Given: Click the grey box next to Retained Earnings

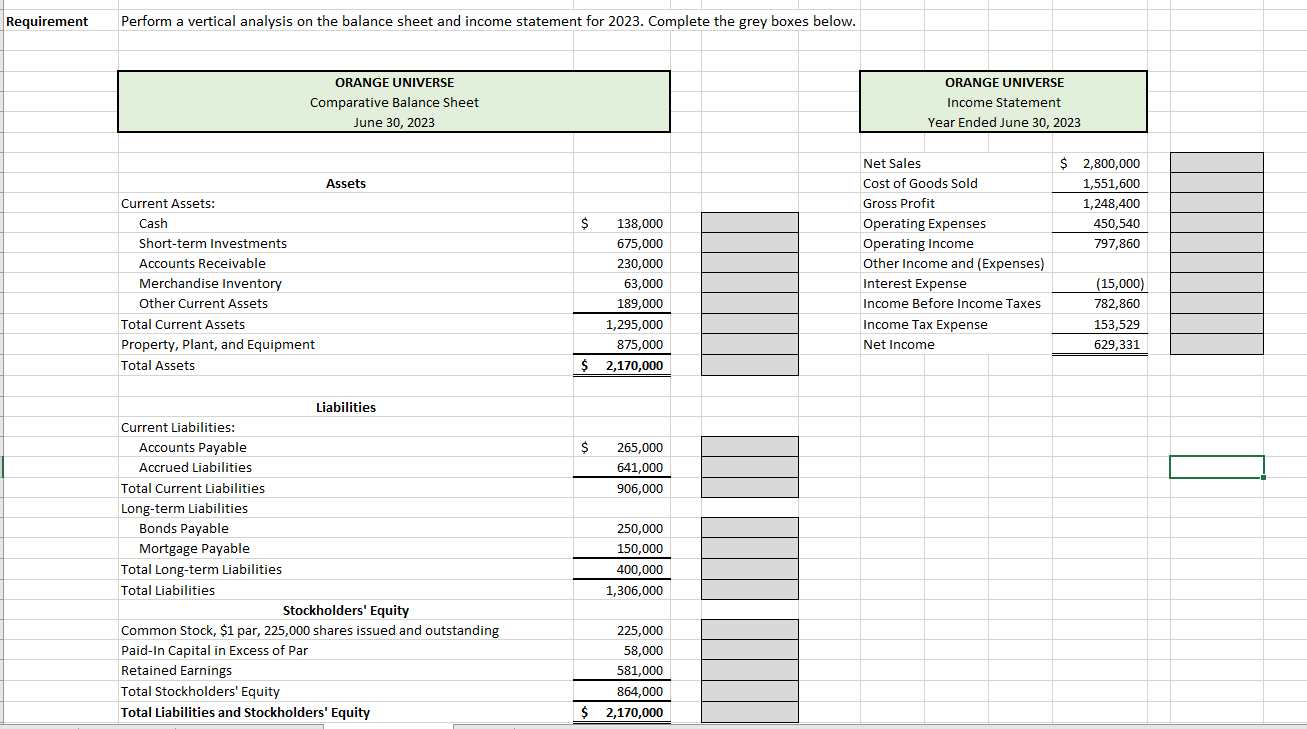Looking at the screenshot, I should 749,670.
